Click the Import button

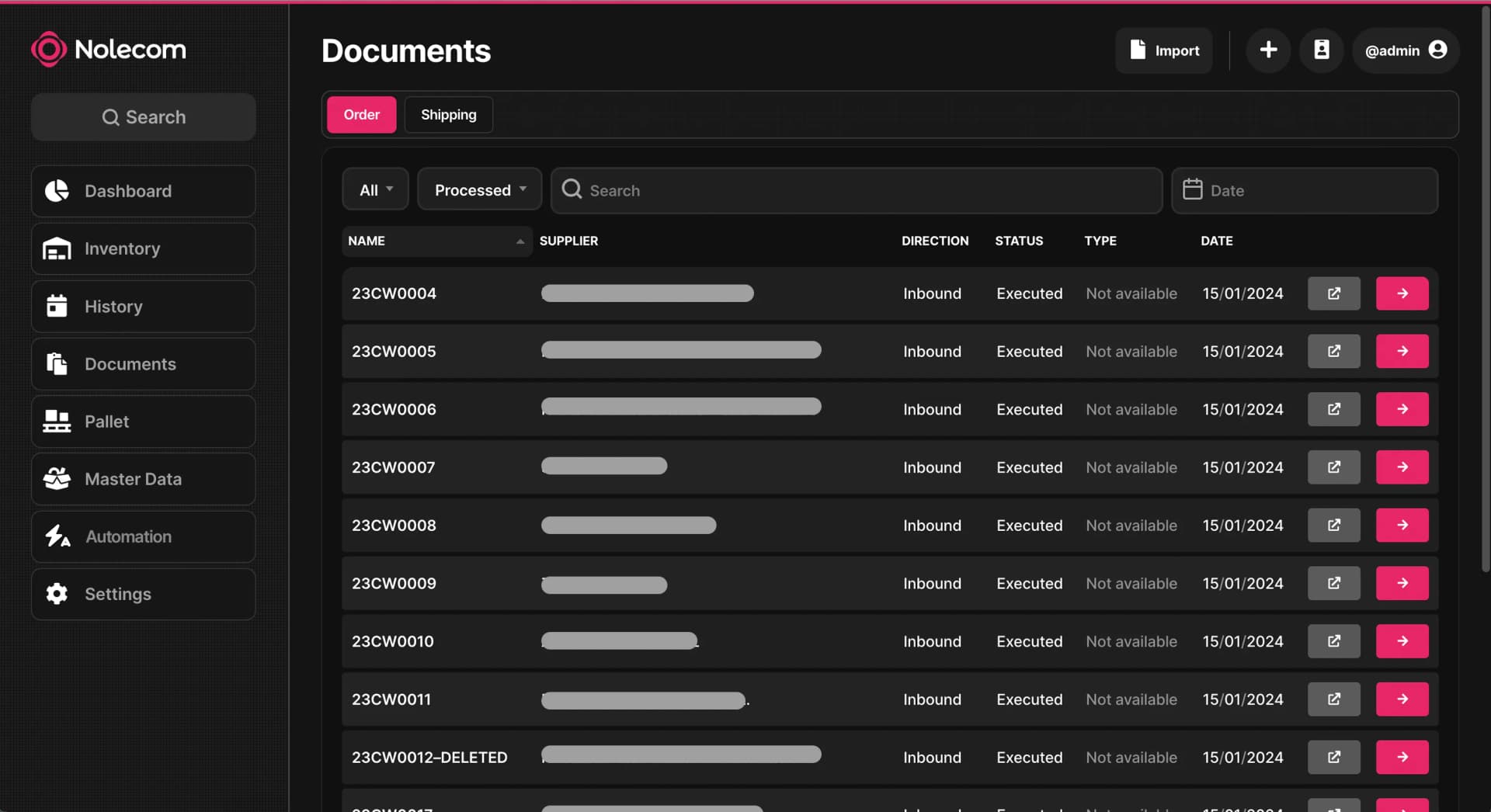[1163, 50]
